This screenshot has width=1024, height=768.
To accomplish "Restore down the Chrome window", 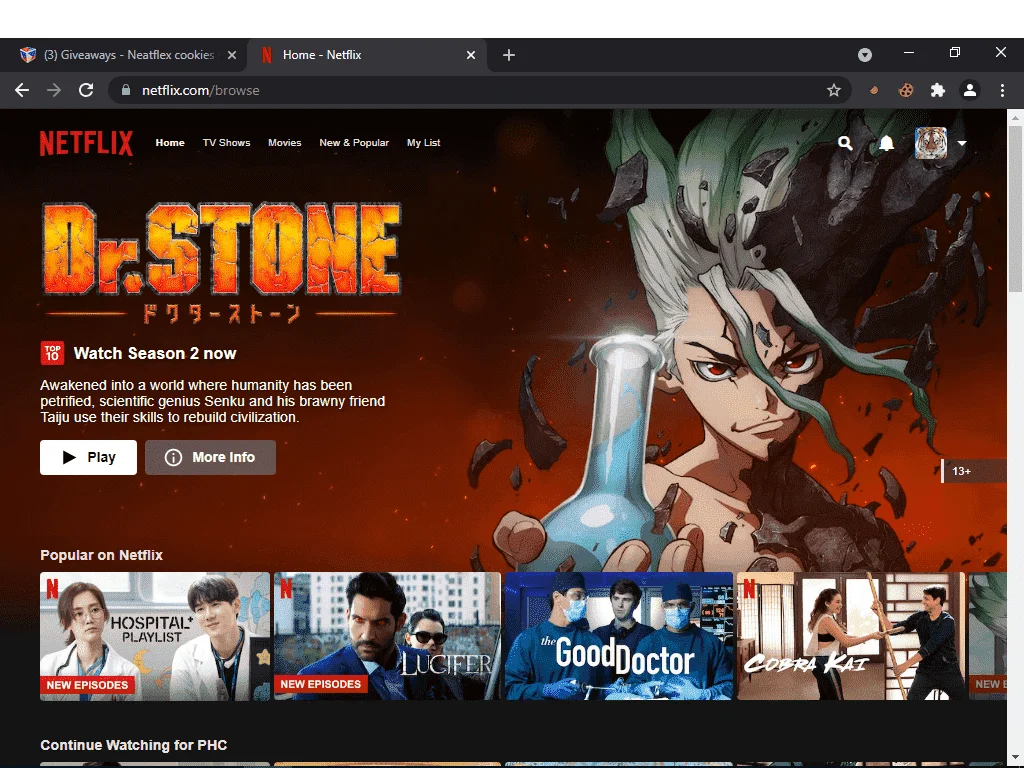I will coord(955,52).
